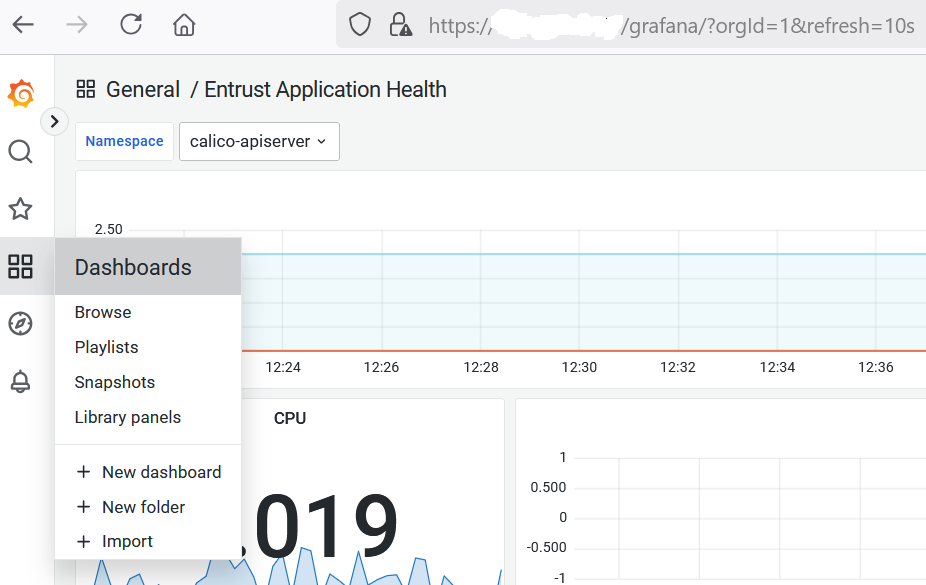This screenshot has height=585, width=926.
Task: Select Browse in the Dashboards menu
Action: coord(103,312)
